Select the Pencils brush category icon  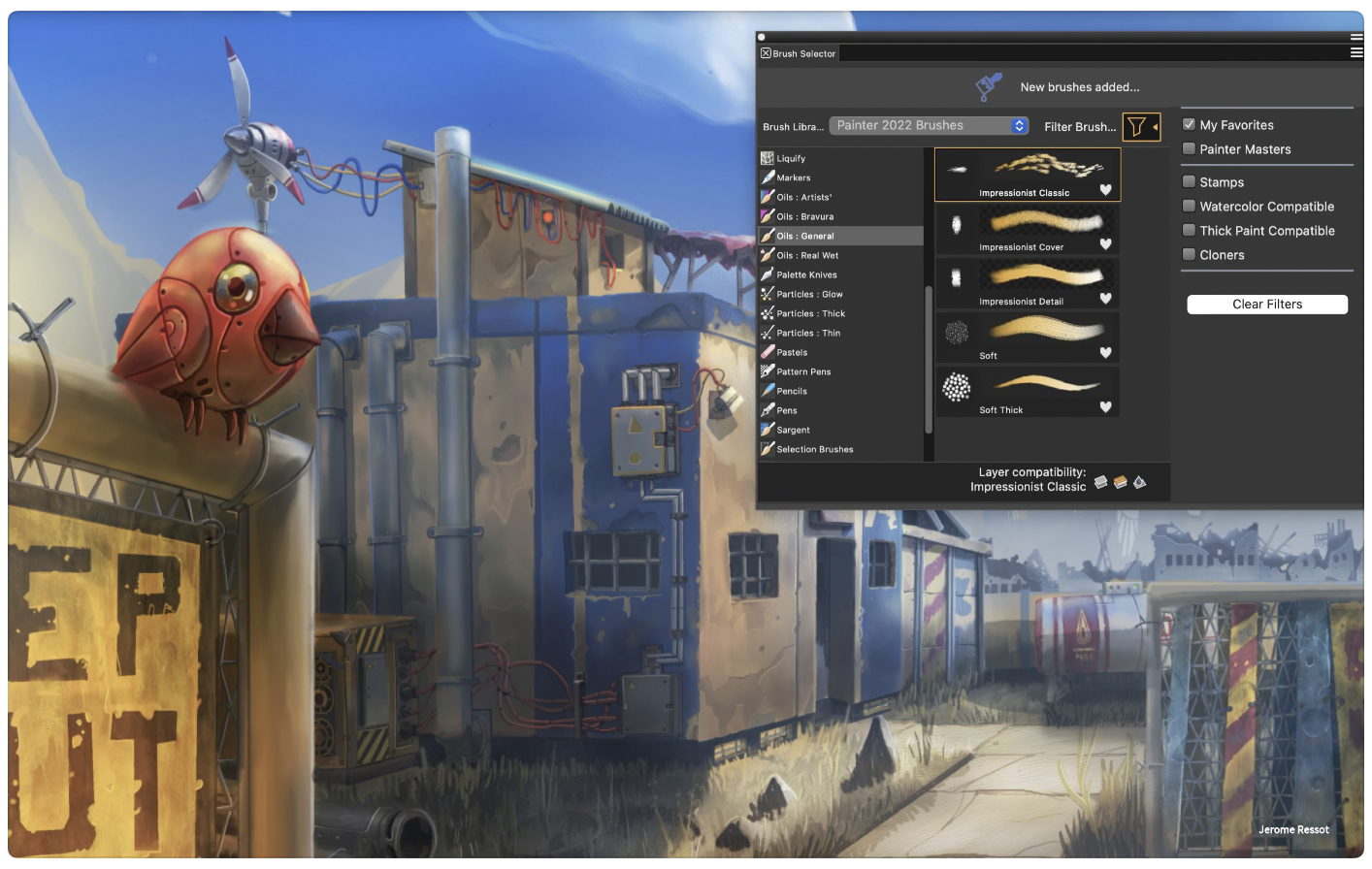(x=768, y=391)
